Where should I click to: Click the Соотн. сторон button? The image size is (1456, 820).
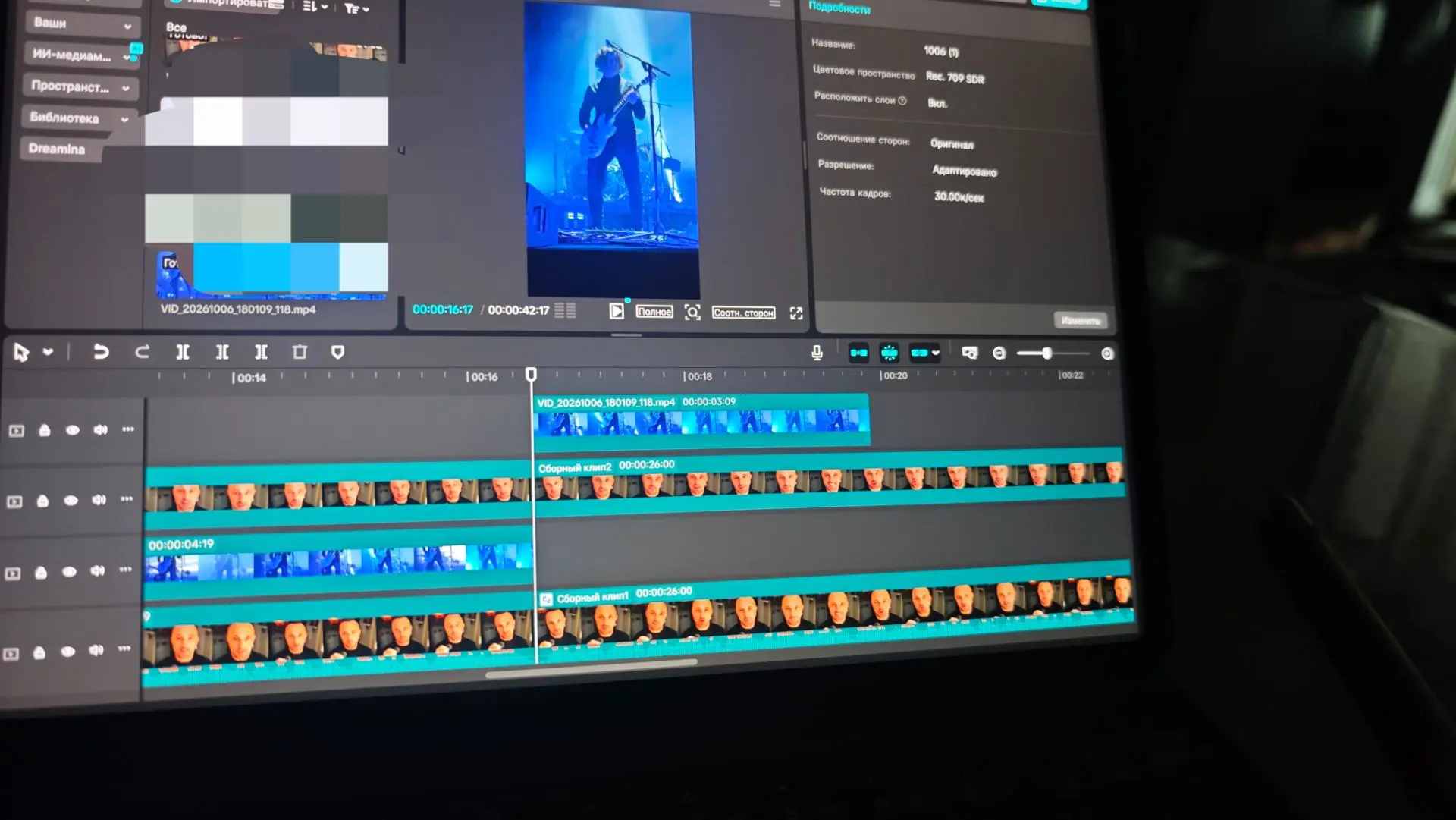pyautogui.click(x=744, y=313)
